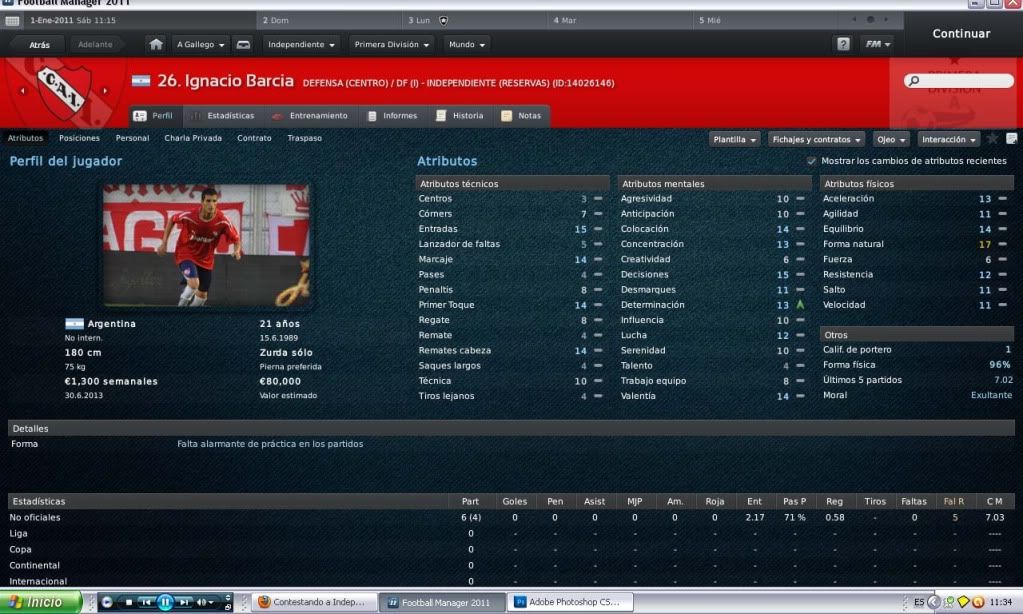Add the player to shortlist with star icon

point(992,138)
